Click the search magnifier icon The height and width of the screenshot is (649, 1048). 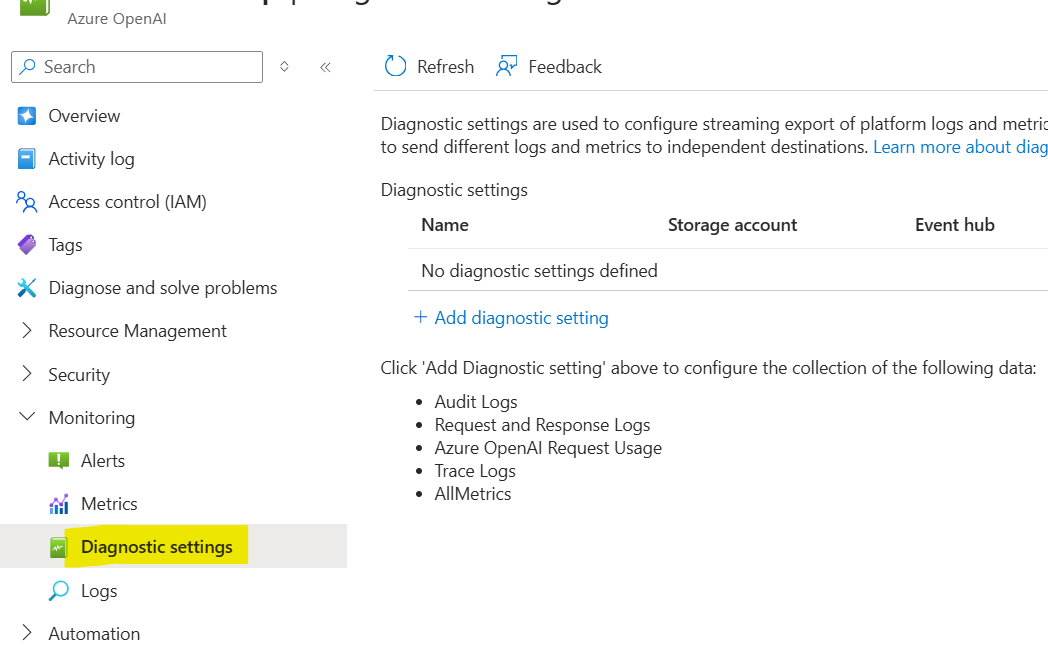click(27, 67)
